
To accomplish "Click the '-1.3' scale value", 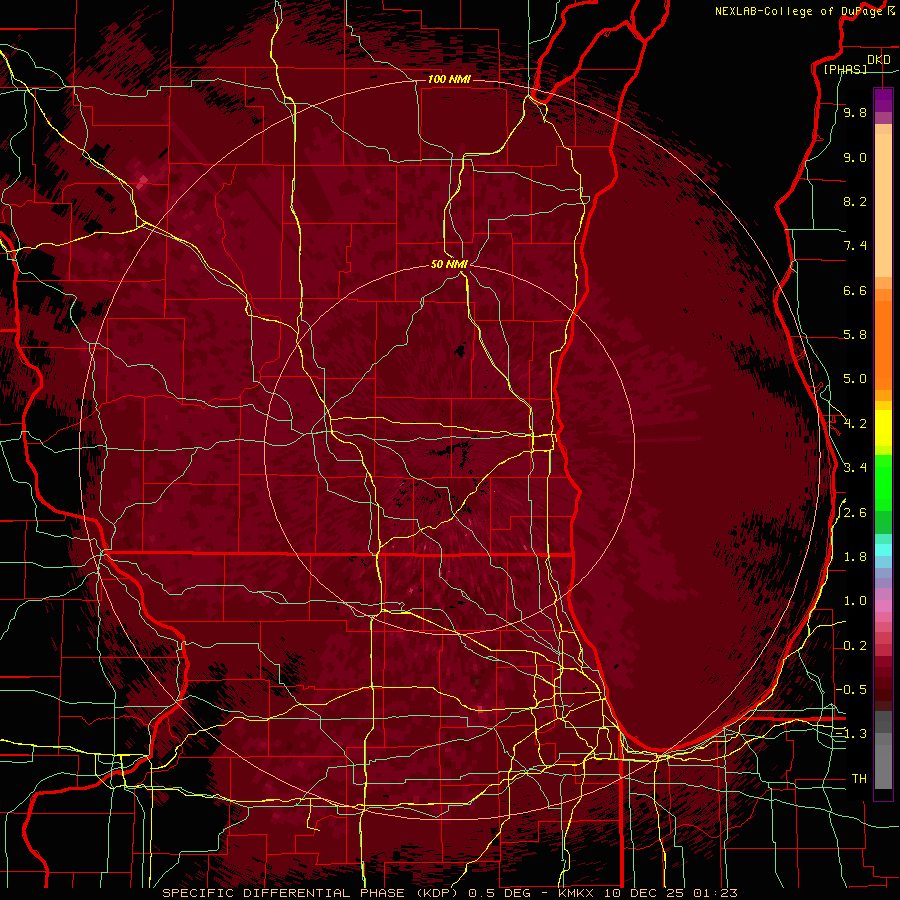I will click(x=851, y=734).
